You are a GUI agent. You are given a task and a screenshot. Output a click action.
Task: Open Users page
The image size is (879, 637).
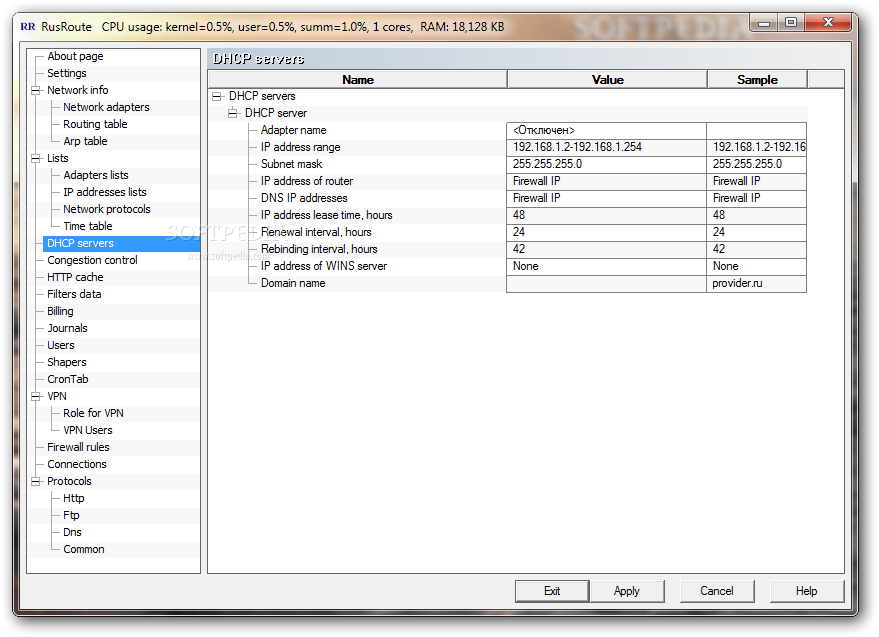coord(61,345)
